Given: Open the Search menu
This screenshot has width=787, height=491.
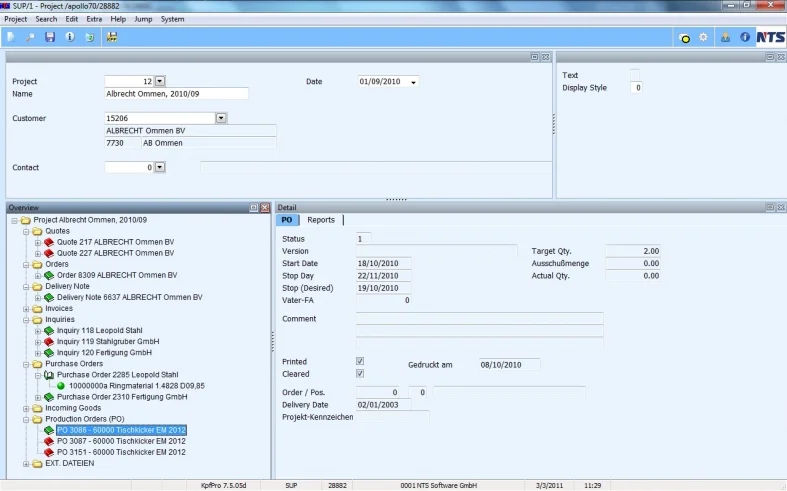Looking at the screenshot, I should click(x=46, y=19).
